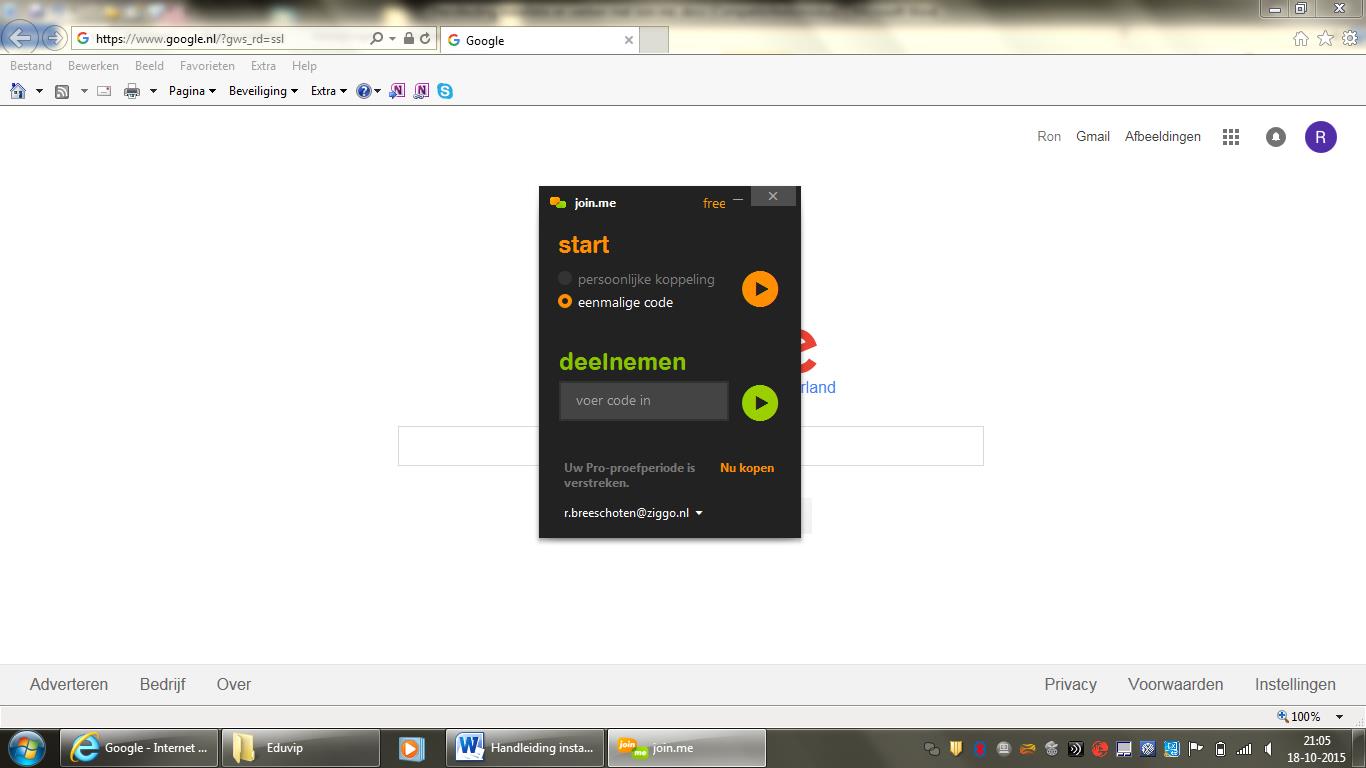The image size is (1366, 768).
Task: Open the Bestand menu
Action: [x=31, y=66]
